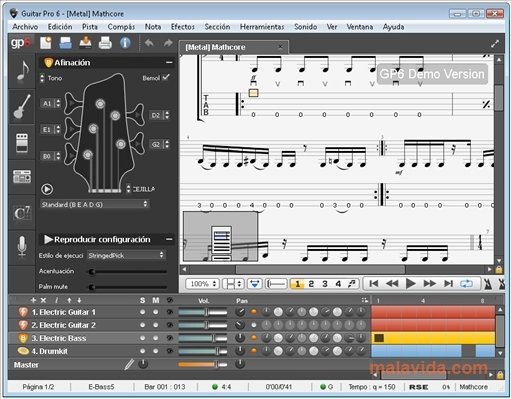Open the Standard (B E A D G) tuning dropdown
511x399 pixels.
(95, 204)
